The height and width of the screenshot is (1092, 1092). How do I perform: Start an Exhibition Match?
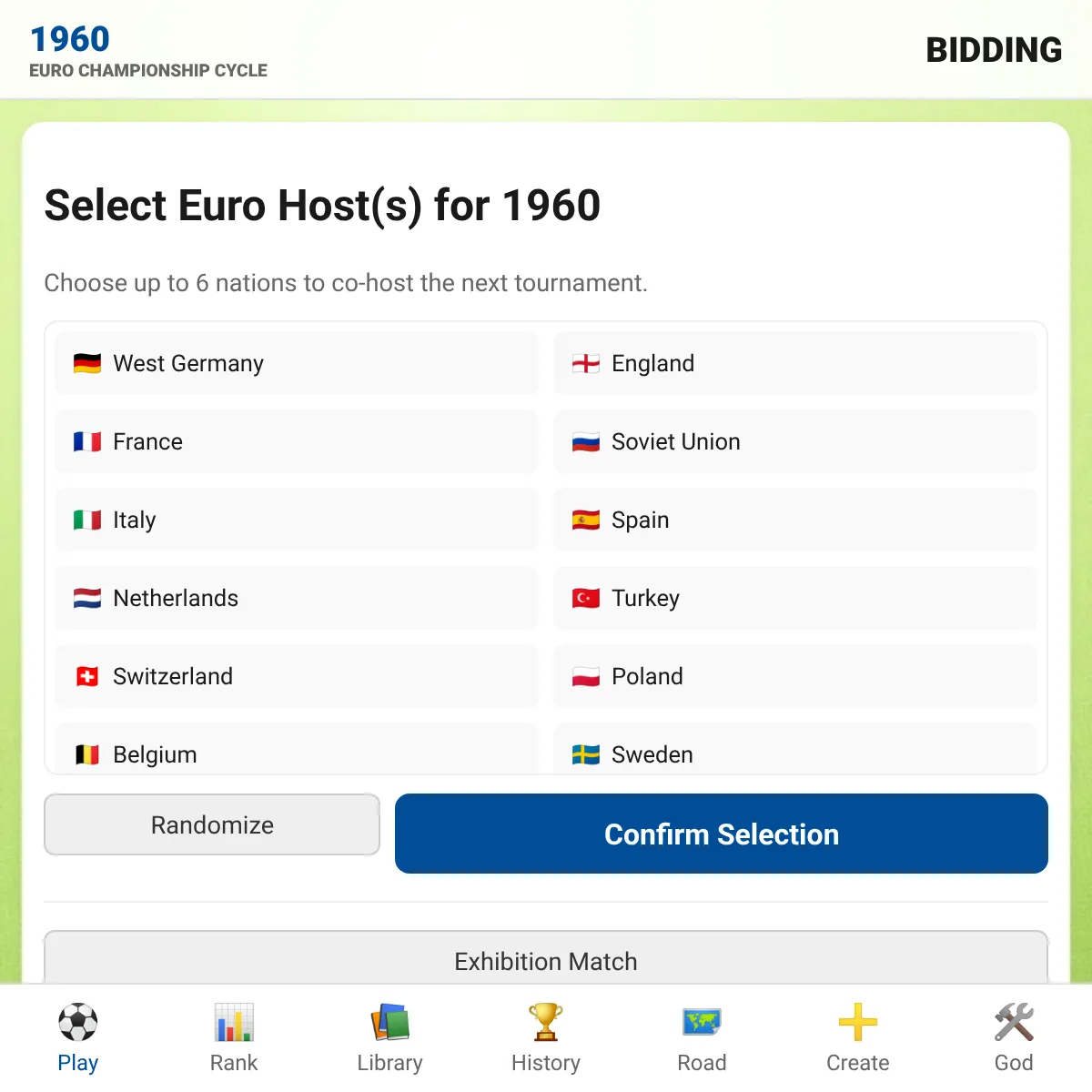click(x=546, y=957)
